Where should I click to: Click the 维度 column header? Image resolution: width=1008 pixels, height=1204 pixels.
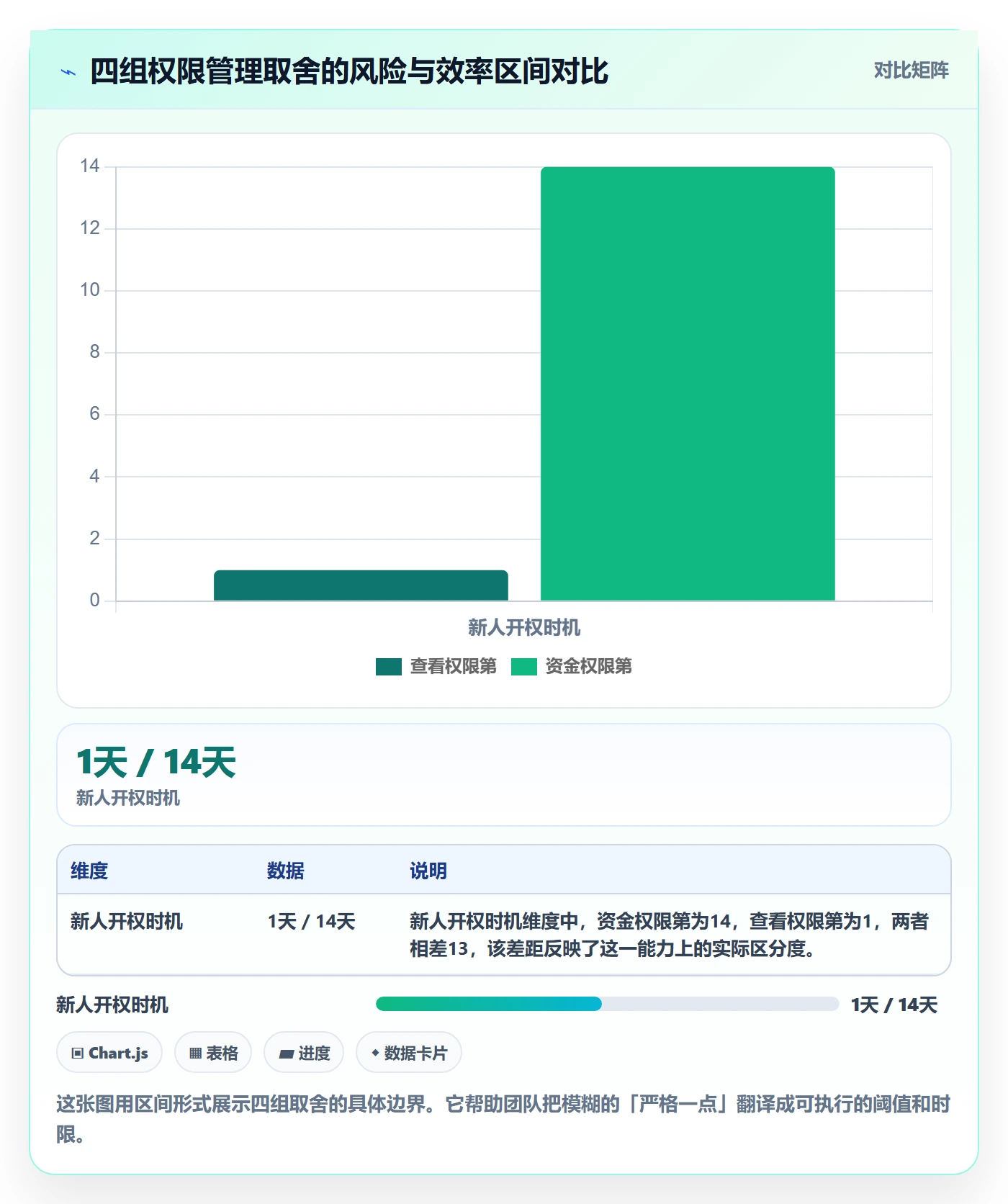(89, 871)
